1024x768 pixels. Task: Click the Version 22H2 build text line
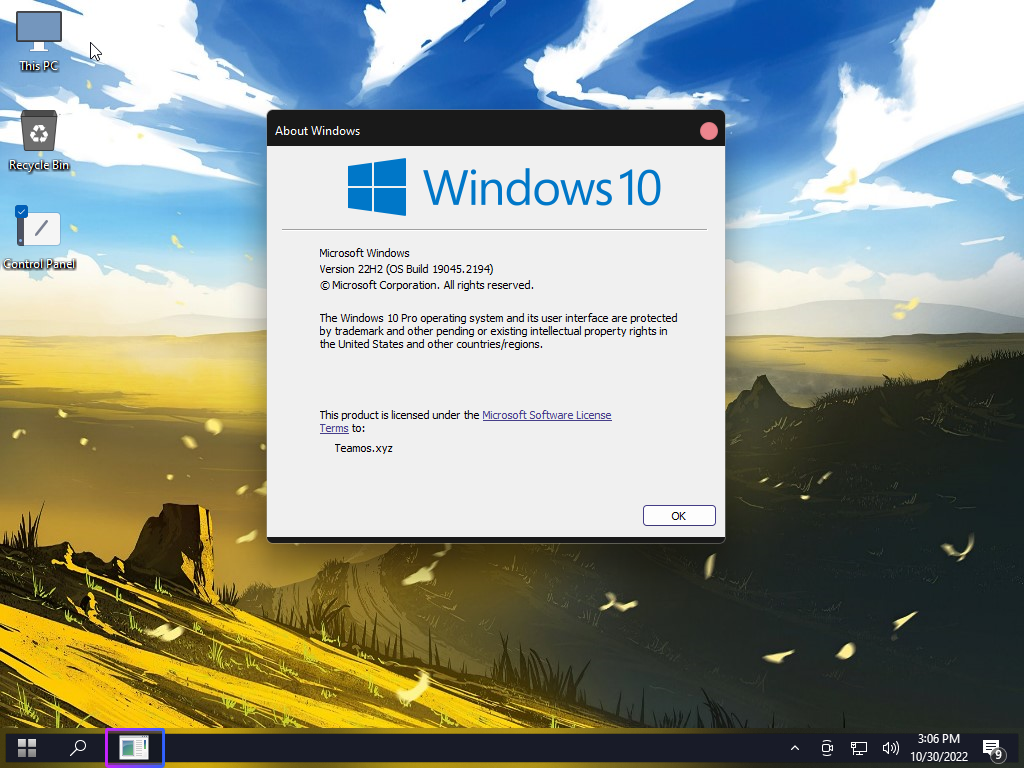[406, 269]
